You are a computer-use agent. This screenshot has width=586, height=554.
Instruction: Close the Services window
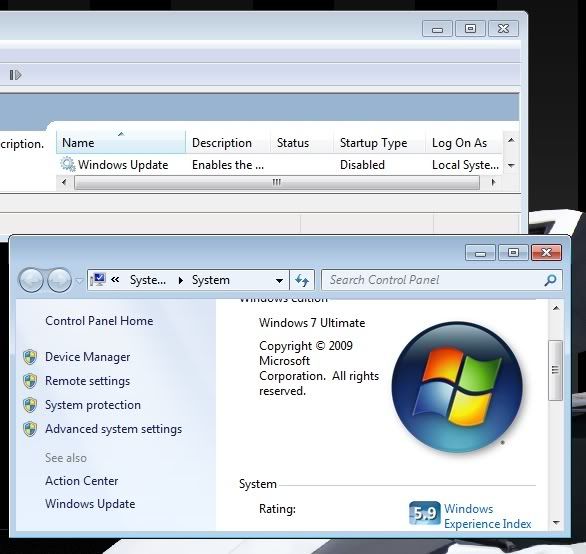point(503,29)
